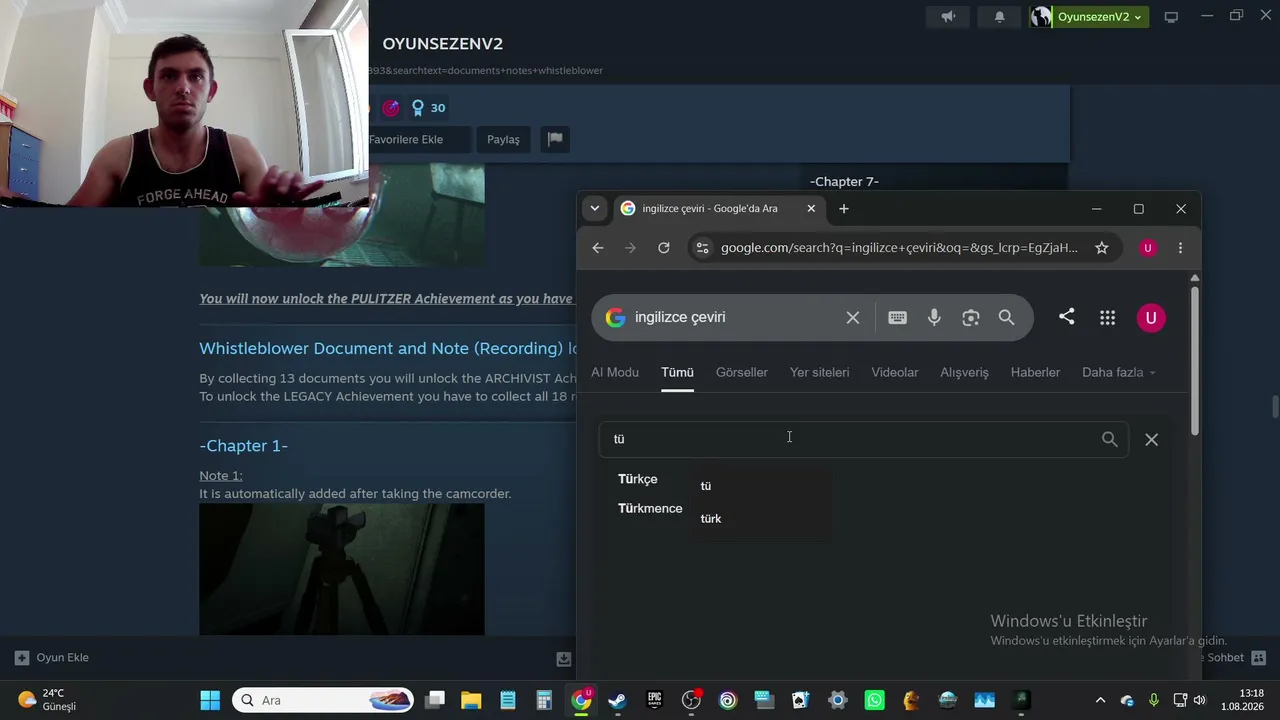Open the Google account avatar on page

pos(1151,318)
